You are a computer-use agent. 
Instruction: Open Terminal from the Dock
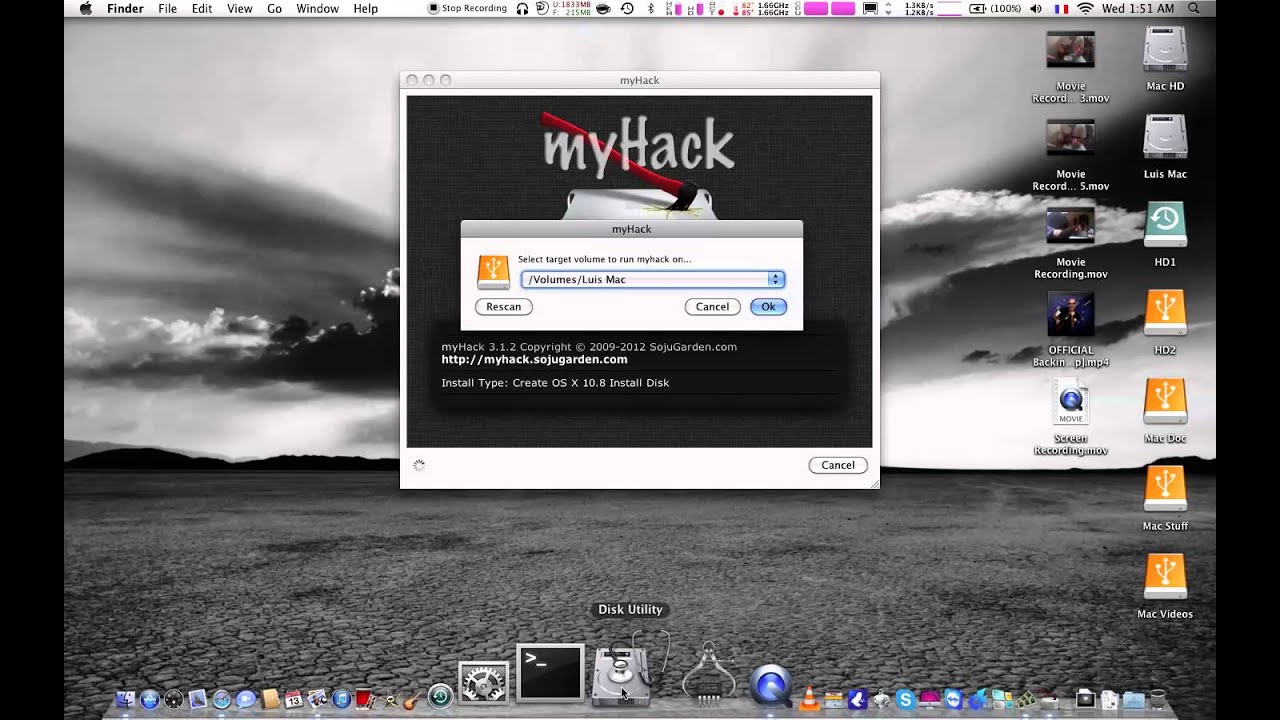pyautogui.click(x=551, y=674)
